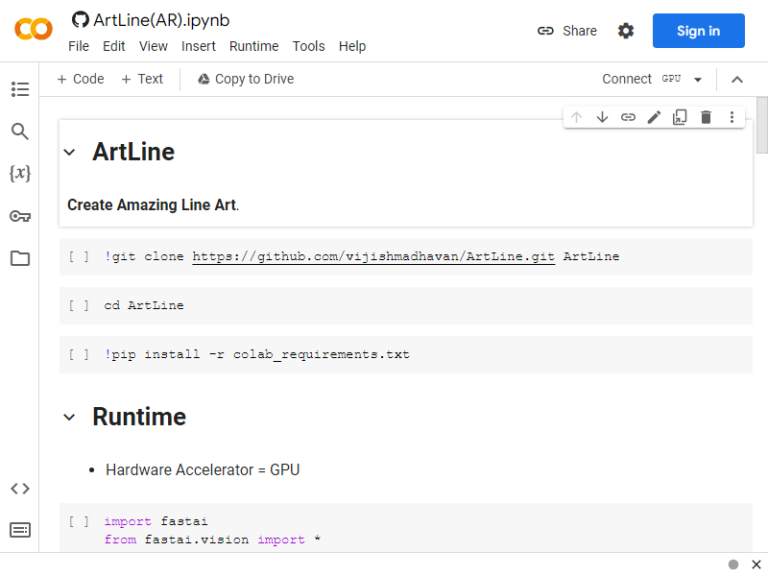Click the notebook title ArtLine(AR).ipynb
768x576 pixels.
(x=161, y=20)
